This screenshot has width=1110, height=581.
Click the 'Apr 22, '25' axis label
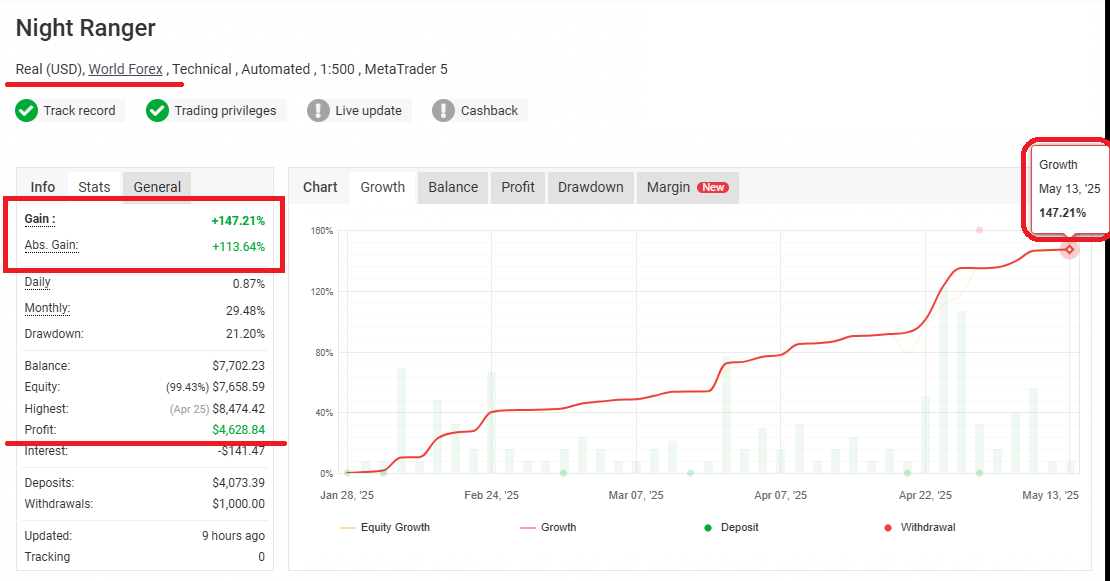coord(925,495)
